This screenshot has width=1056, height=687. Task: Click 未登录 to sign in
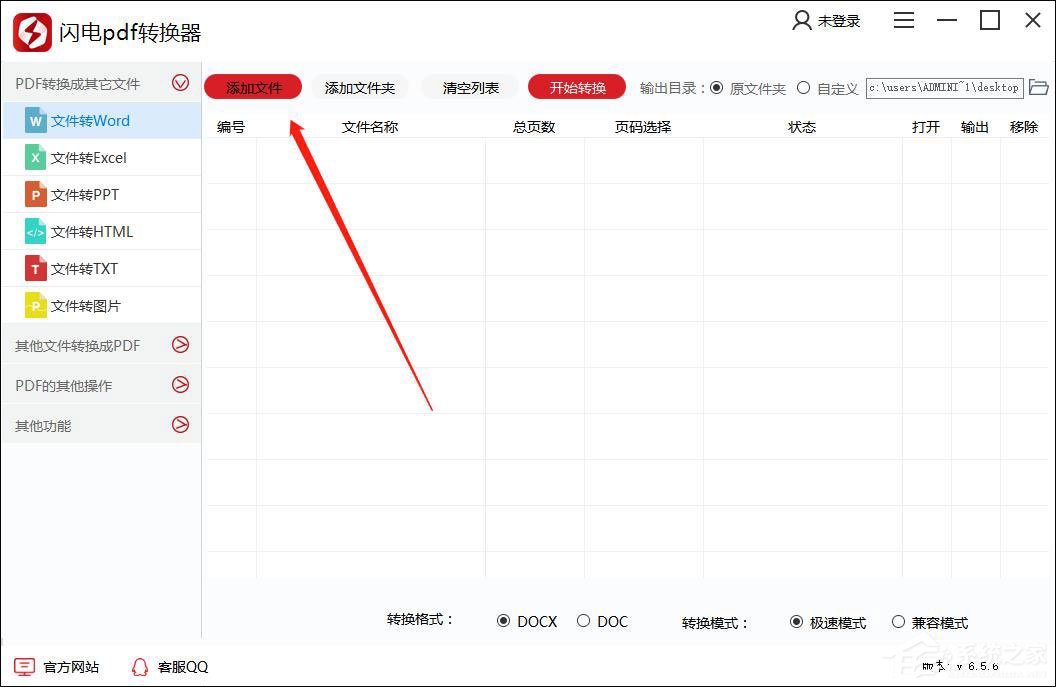tap(828, 20)
